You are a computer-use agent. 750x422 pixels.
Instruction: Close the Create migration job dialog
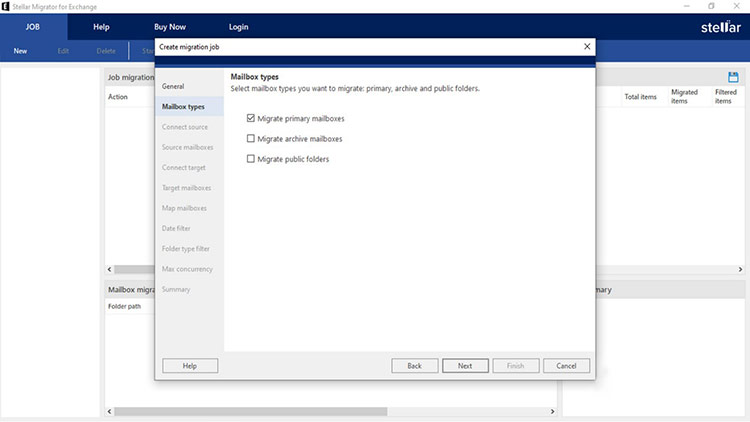point(586,47)
